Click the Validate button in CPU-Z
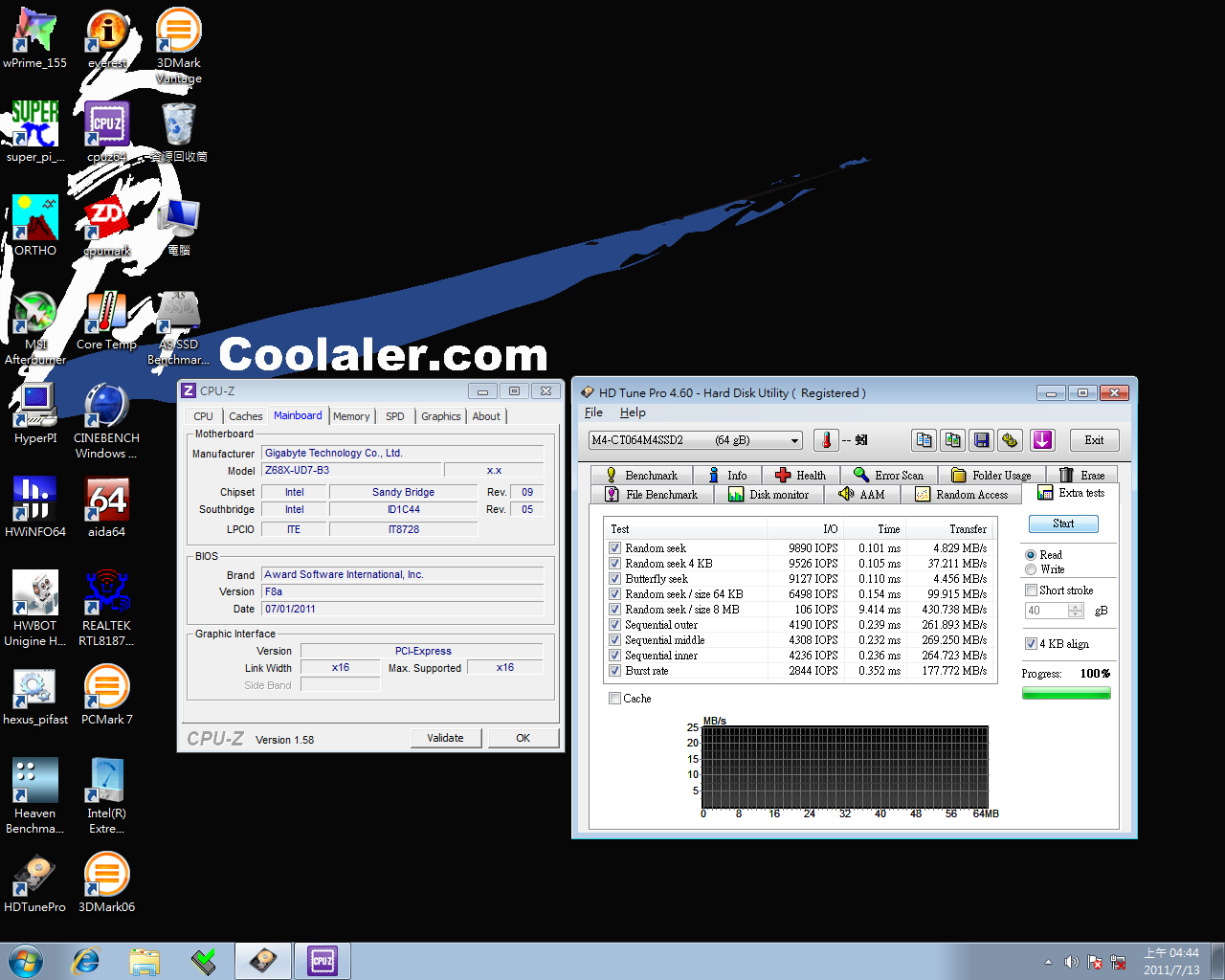Viewport: 1225px width, 980px height. [x=445, y=738]
